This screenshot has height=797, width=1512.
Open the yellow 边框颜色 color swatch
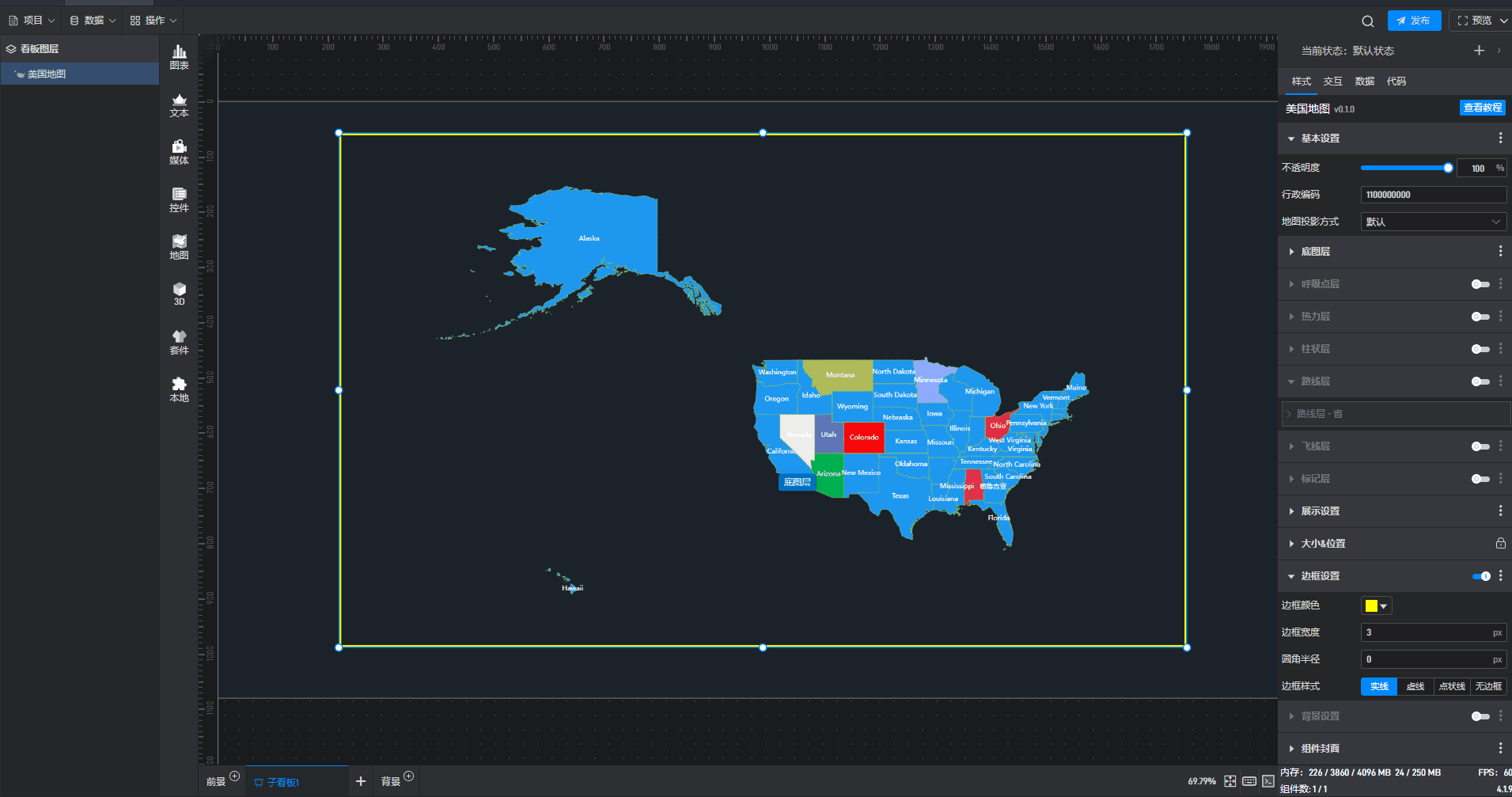pyautogui.click(x=1376, y=606)
